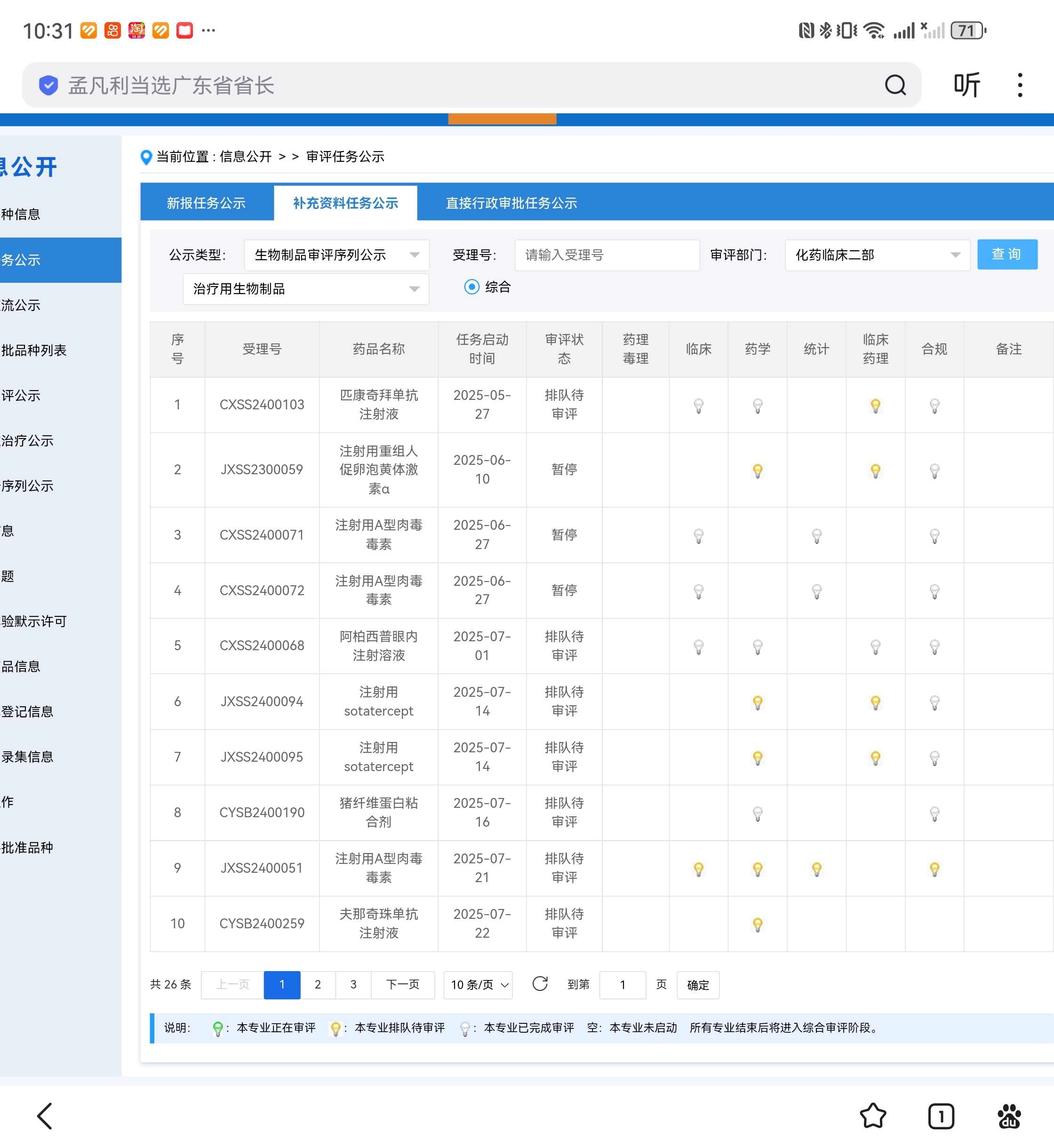
Task: Open the tab switcher icon
Action: [x=941, y=1116]
